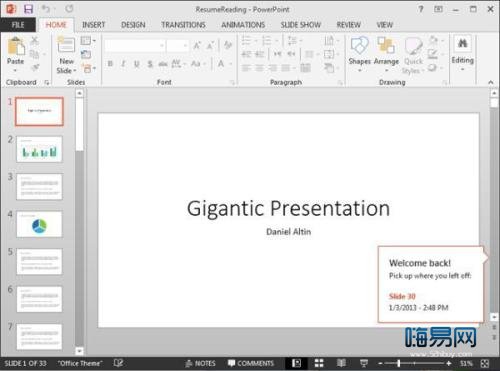Start Slide Show from status bar icon

(364, 363)
